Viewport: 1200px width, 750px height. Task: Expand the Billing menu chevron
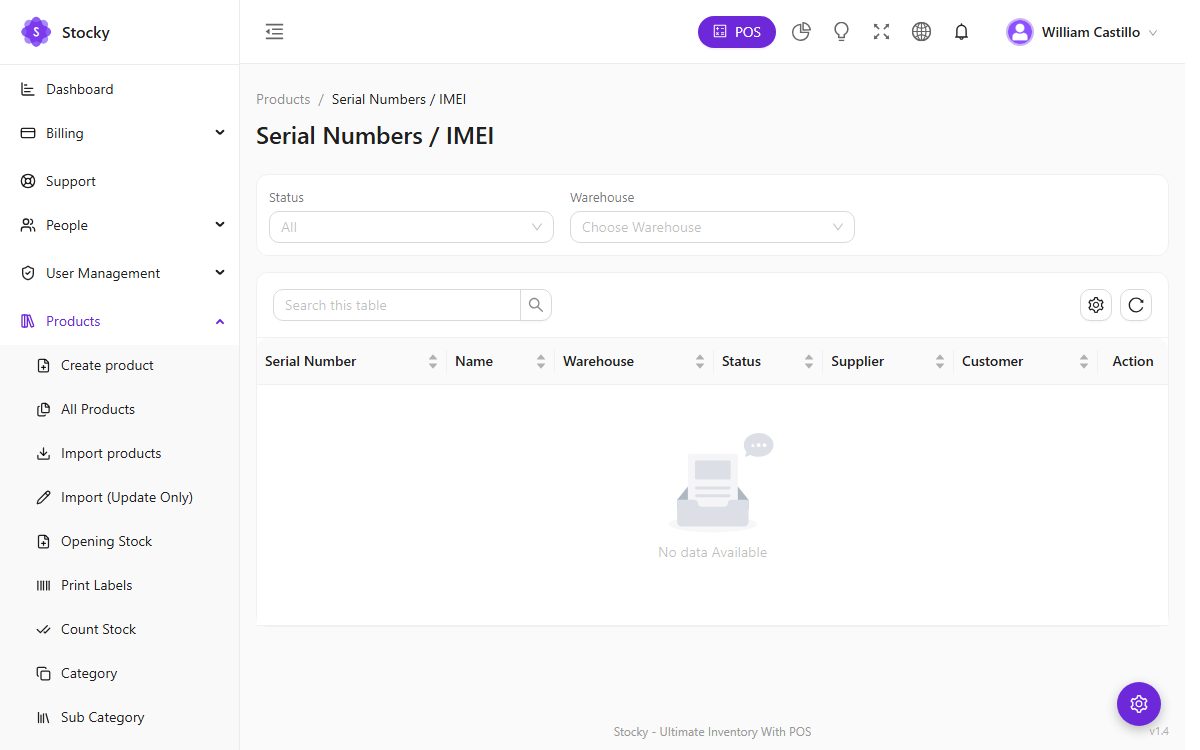[x=220, y=132]
